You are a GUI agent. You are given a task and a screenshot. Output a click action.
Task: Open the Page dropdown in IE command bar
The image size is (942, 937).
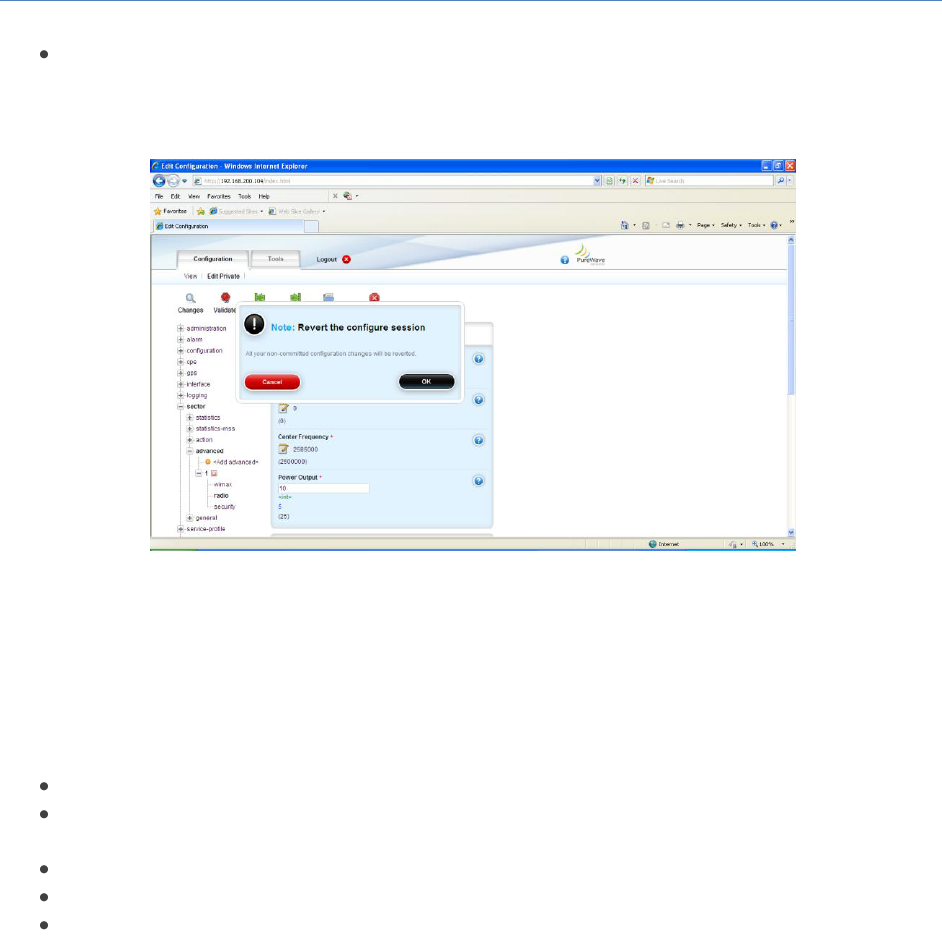tap(705, 225)
